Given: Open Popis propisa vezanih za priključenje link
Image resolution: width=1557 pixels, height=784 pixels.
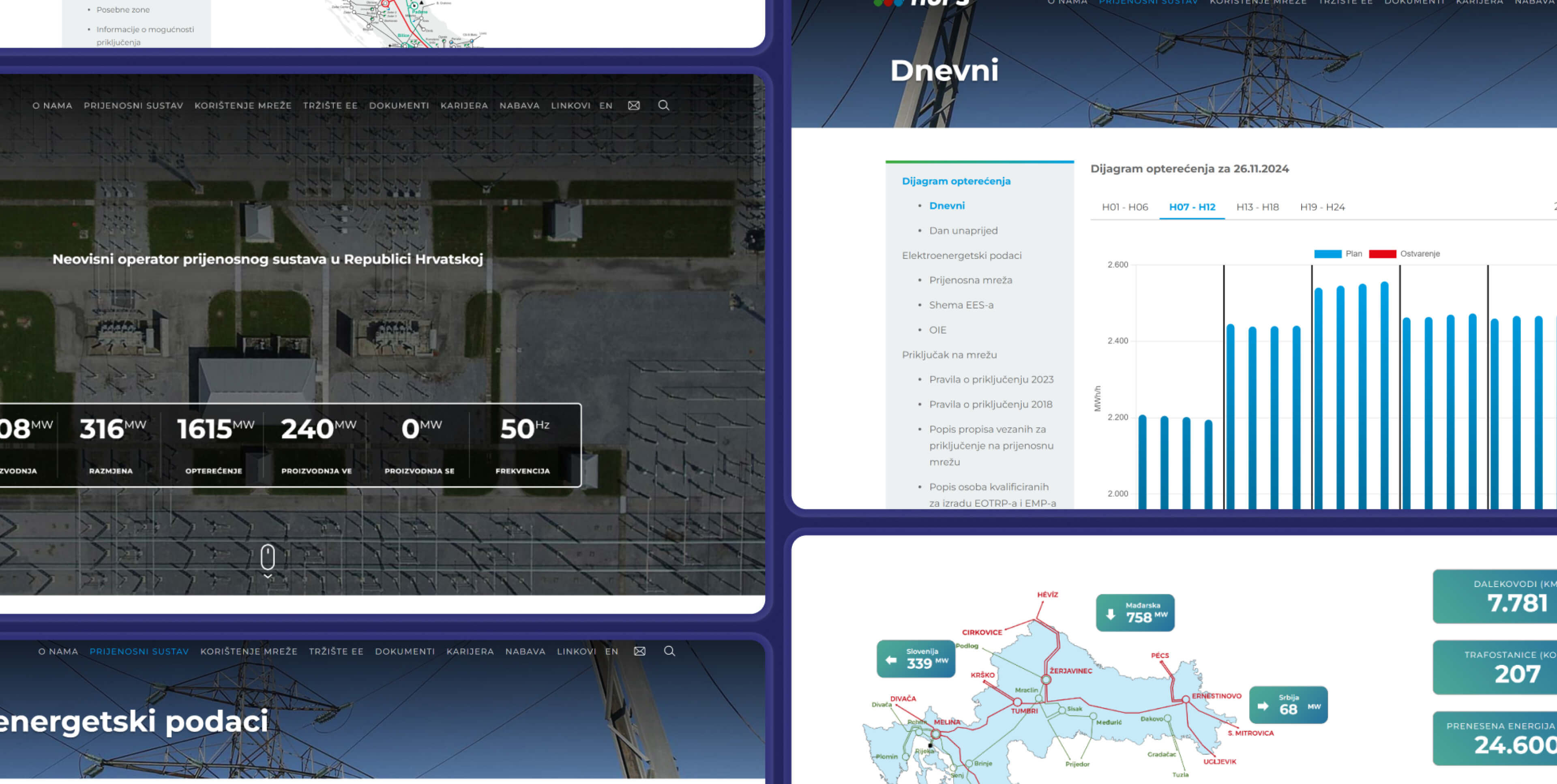Looking at the screenshot, I should click(991, 446).
